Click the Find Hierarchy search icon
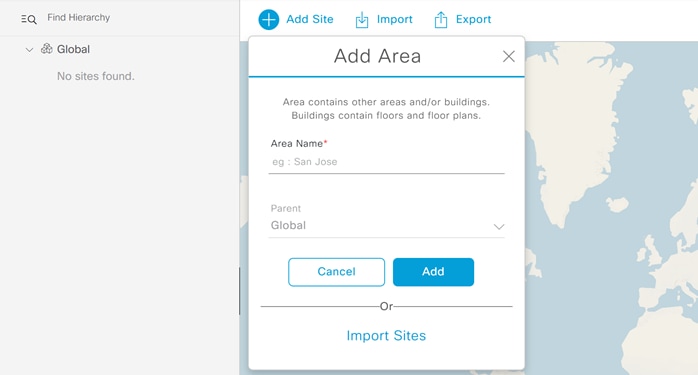698x375 pixels. coord(29,19)
